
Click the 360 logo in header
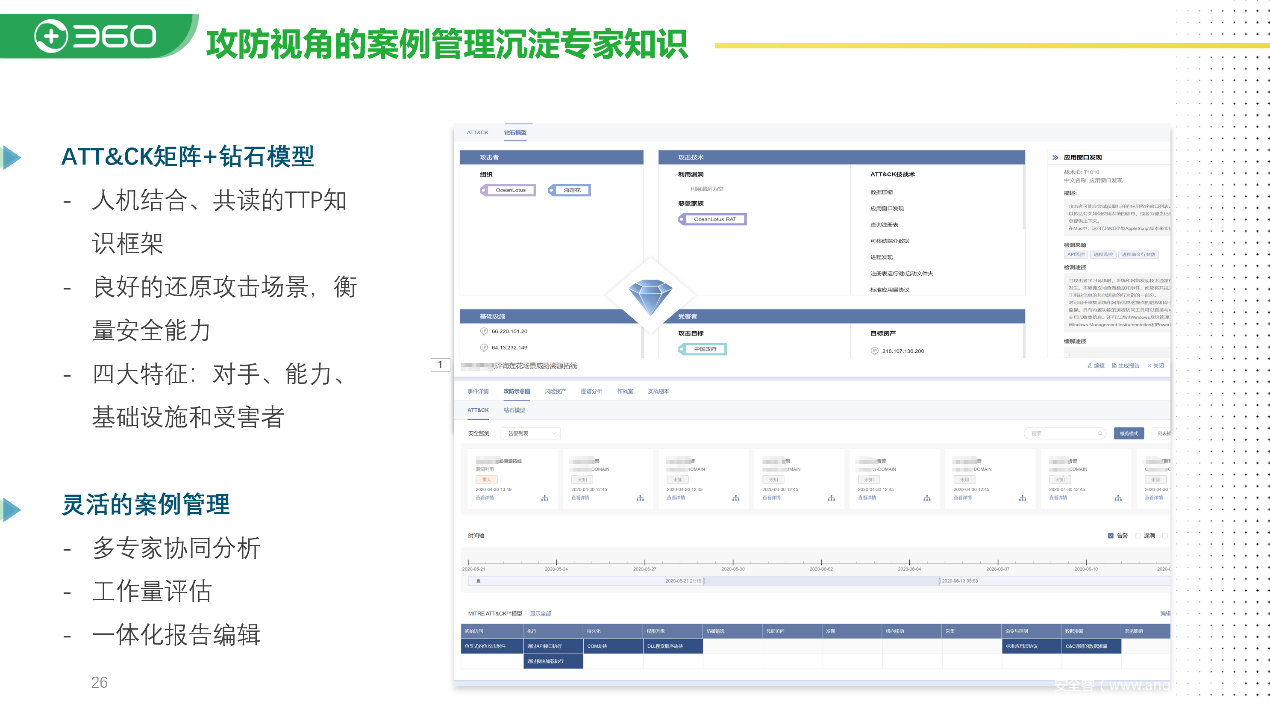[96, 36]
